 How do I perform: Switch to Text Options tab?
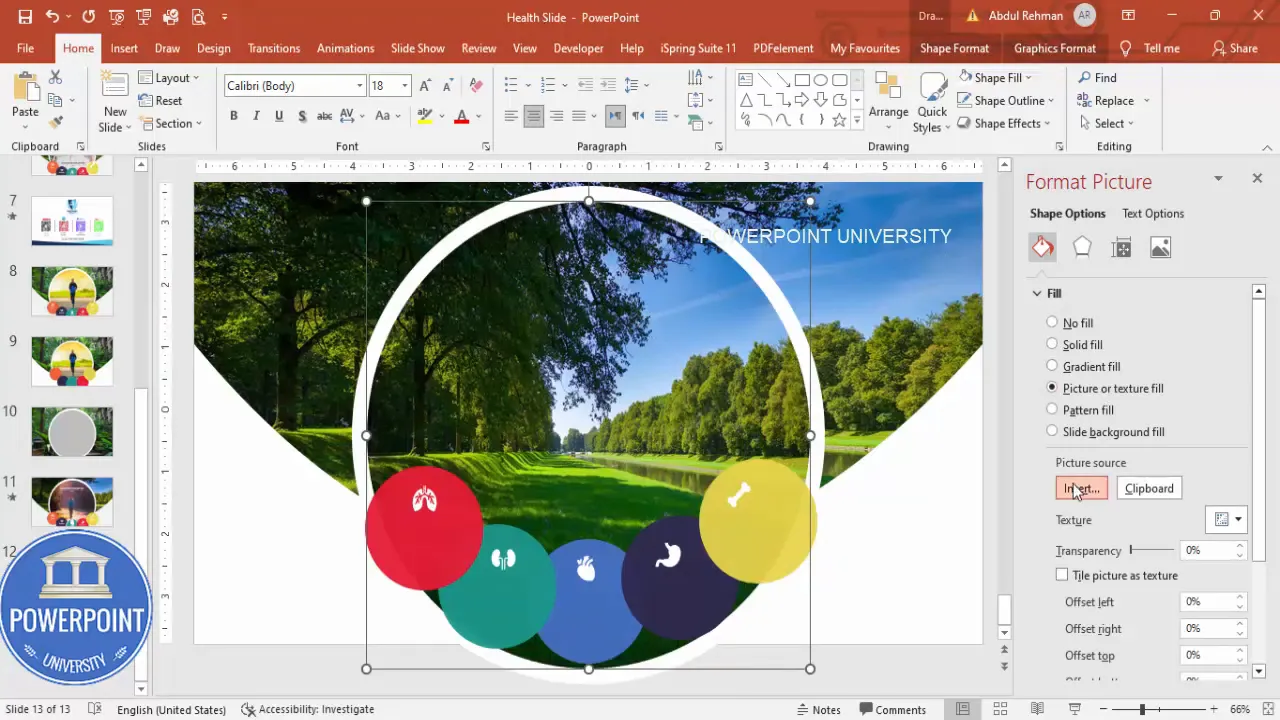pos(1153,213)
